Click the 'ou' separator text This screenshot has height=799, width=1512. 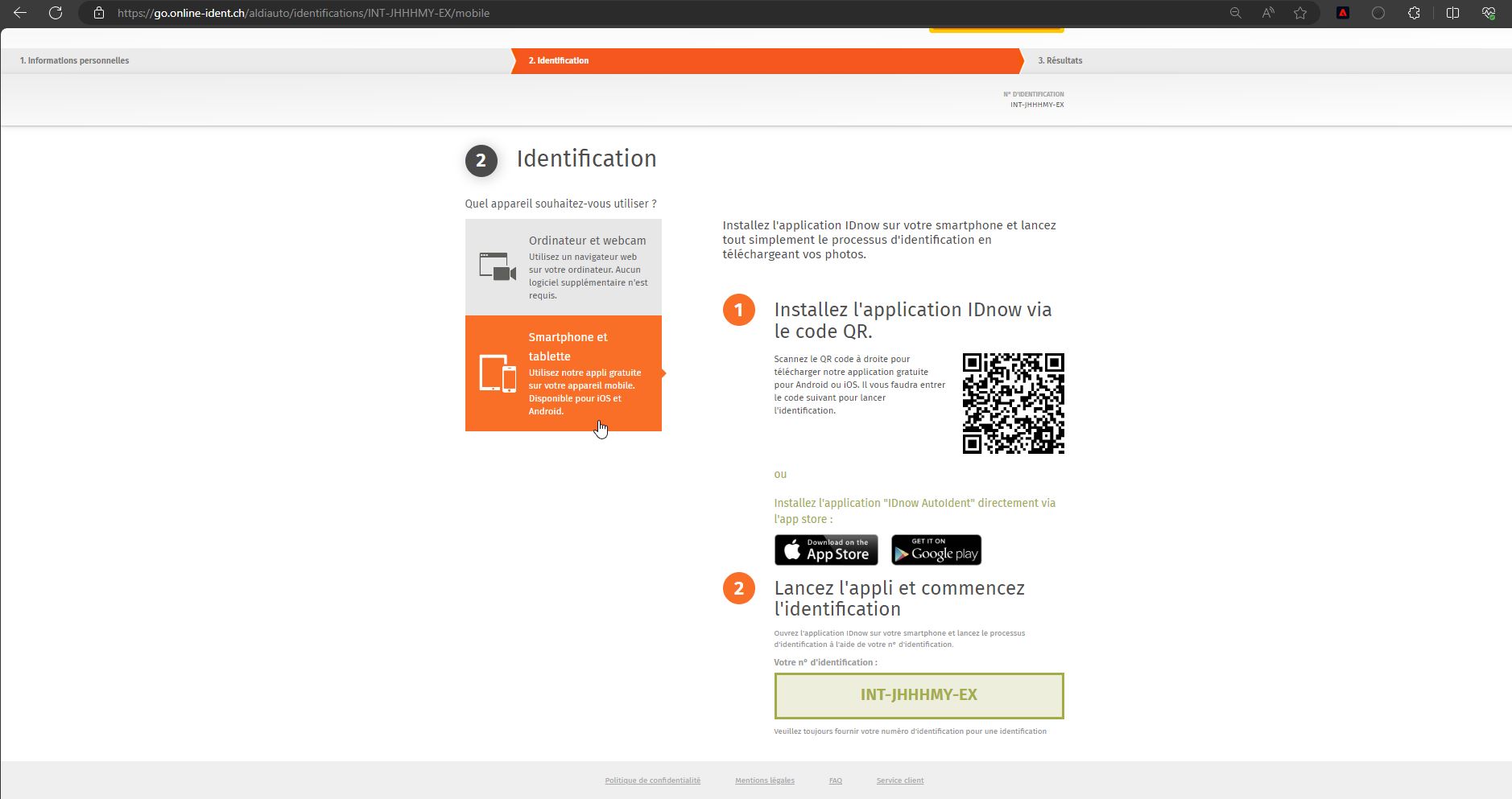pyautogui.click(x=780, y=474)
